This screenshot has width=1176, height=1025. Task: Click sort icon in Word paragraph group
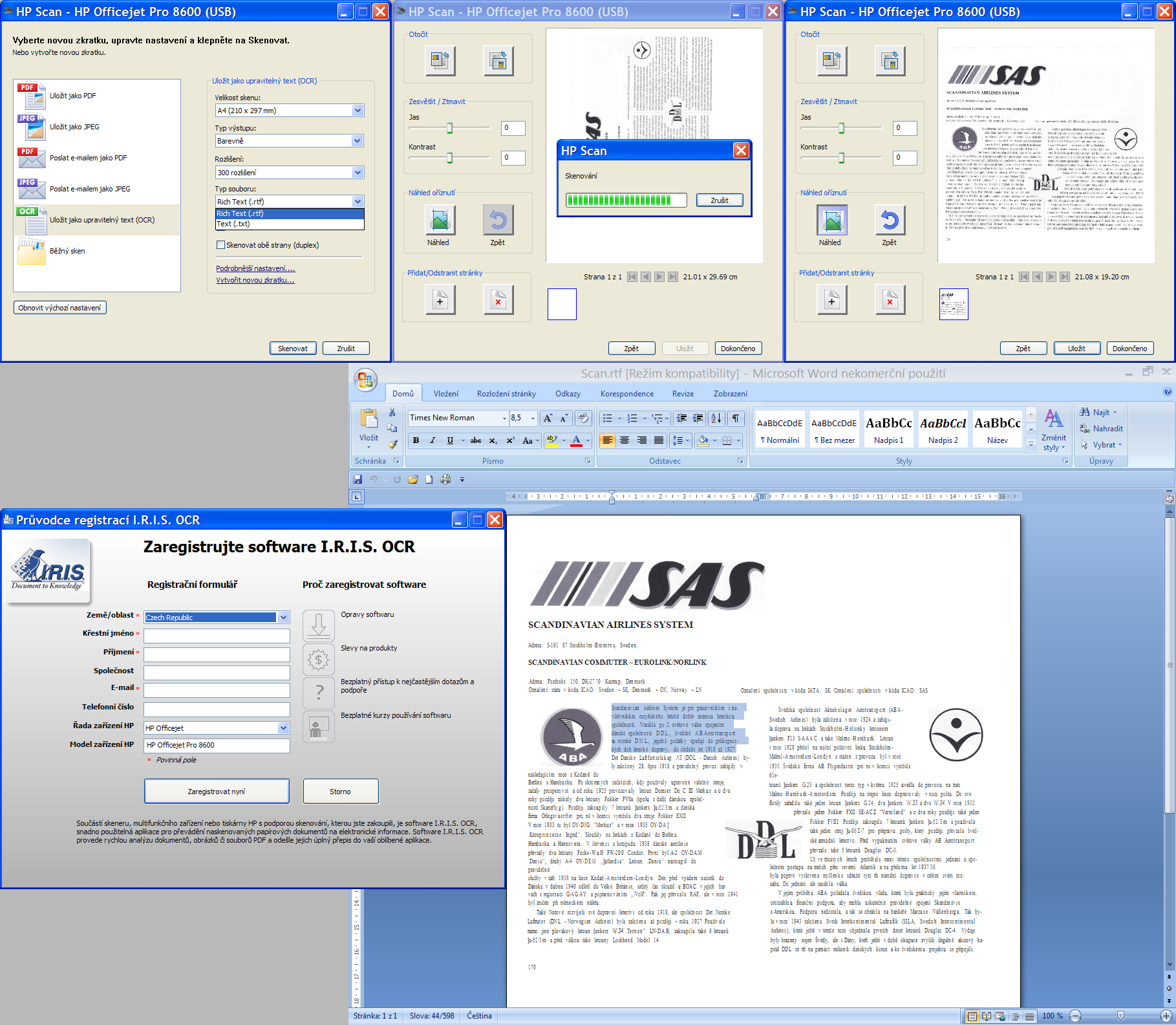[716, 418]
